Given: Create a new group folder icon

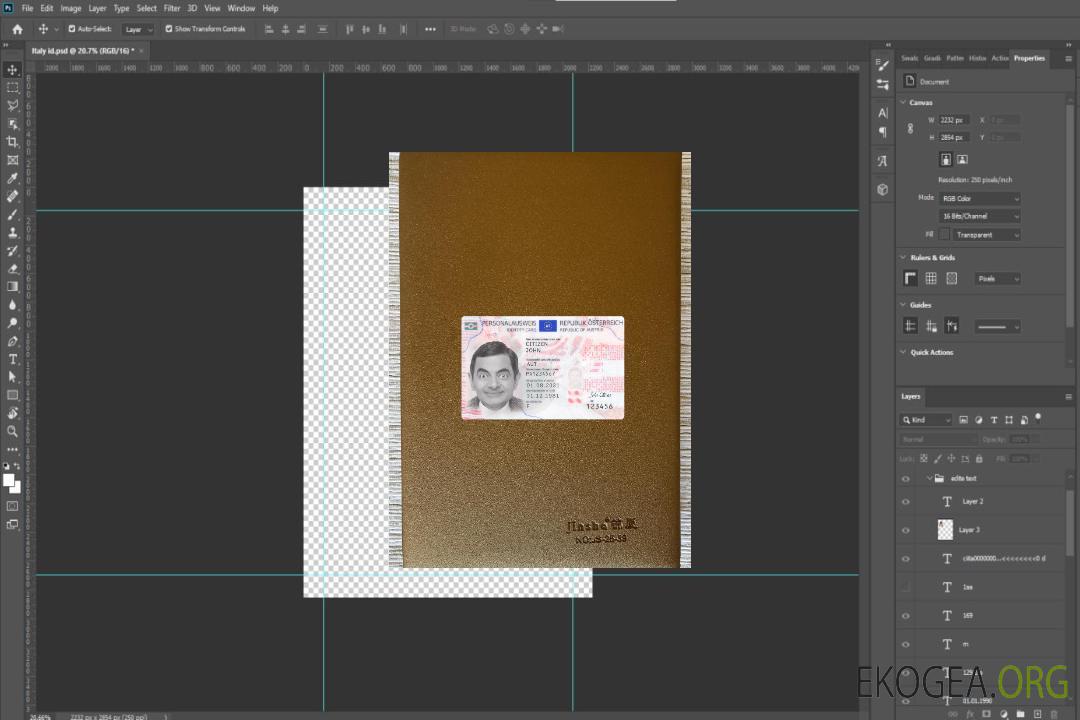Looking at the screenshot, I should [1020, 714].
